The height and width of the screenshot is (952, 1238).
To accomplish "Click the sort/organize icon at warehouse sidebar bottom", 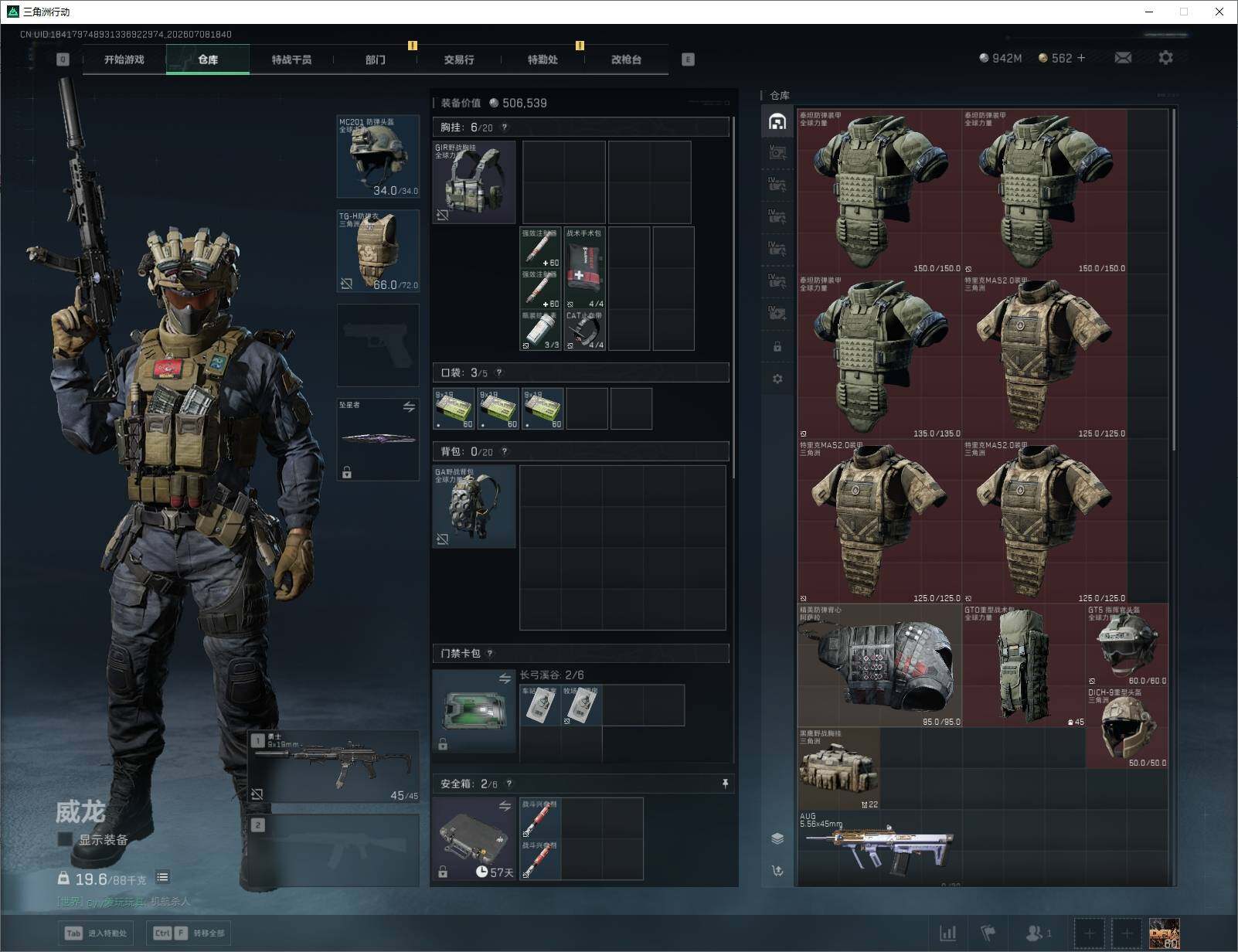I will [x=777, y=871].
